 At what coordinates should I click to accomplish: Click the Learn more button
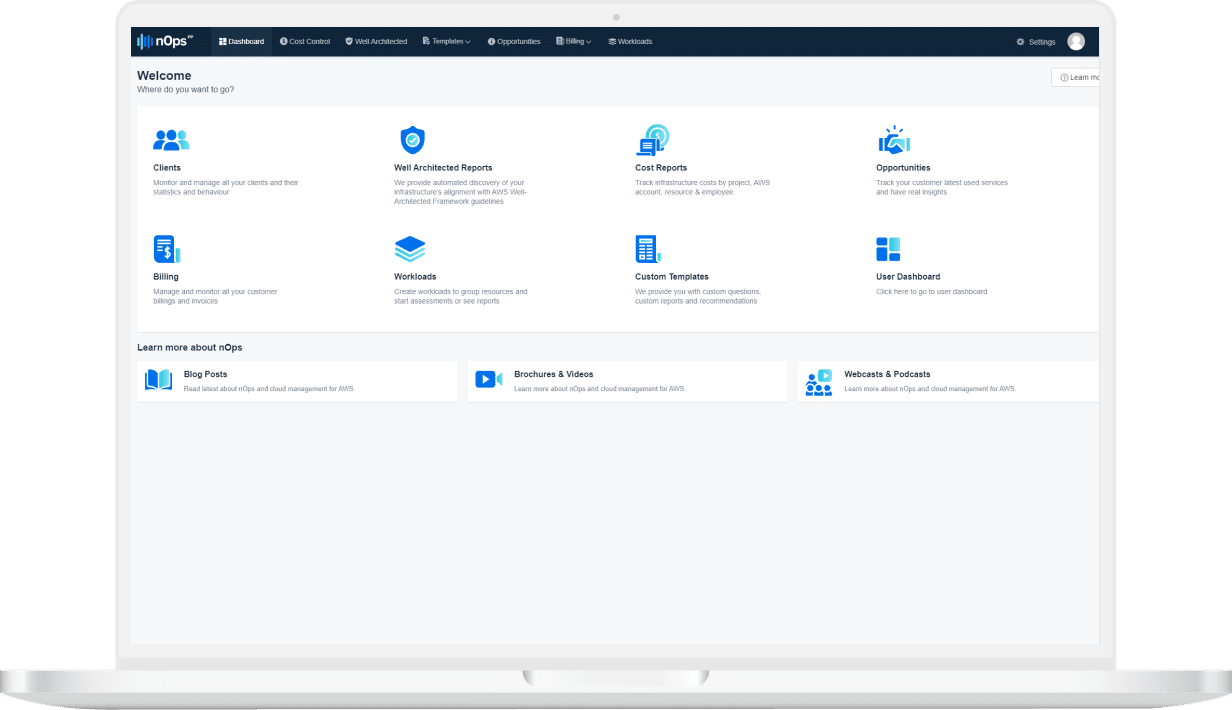tap(1076, 77)
